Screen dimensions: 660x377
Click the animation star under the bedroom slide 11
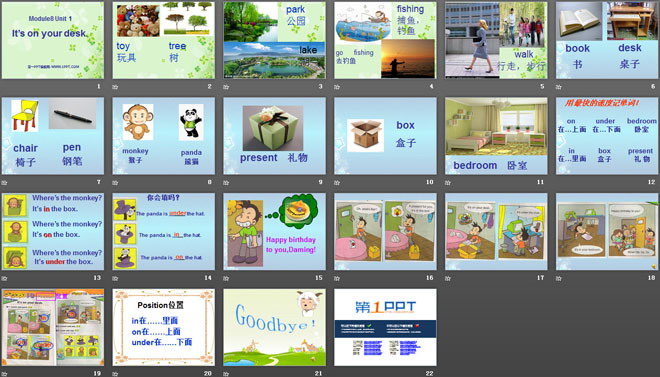click(448, 182)
